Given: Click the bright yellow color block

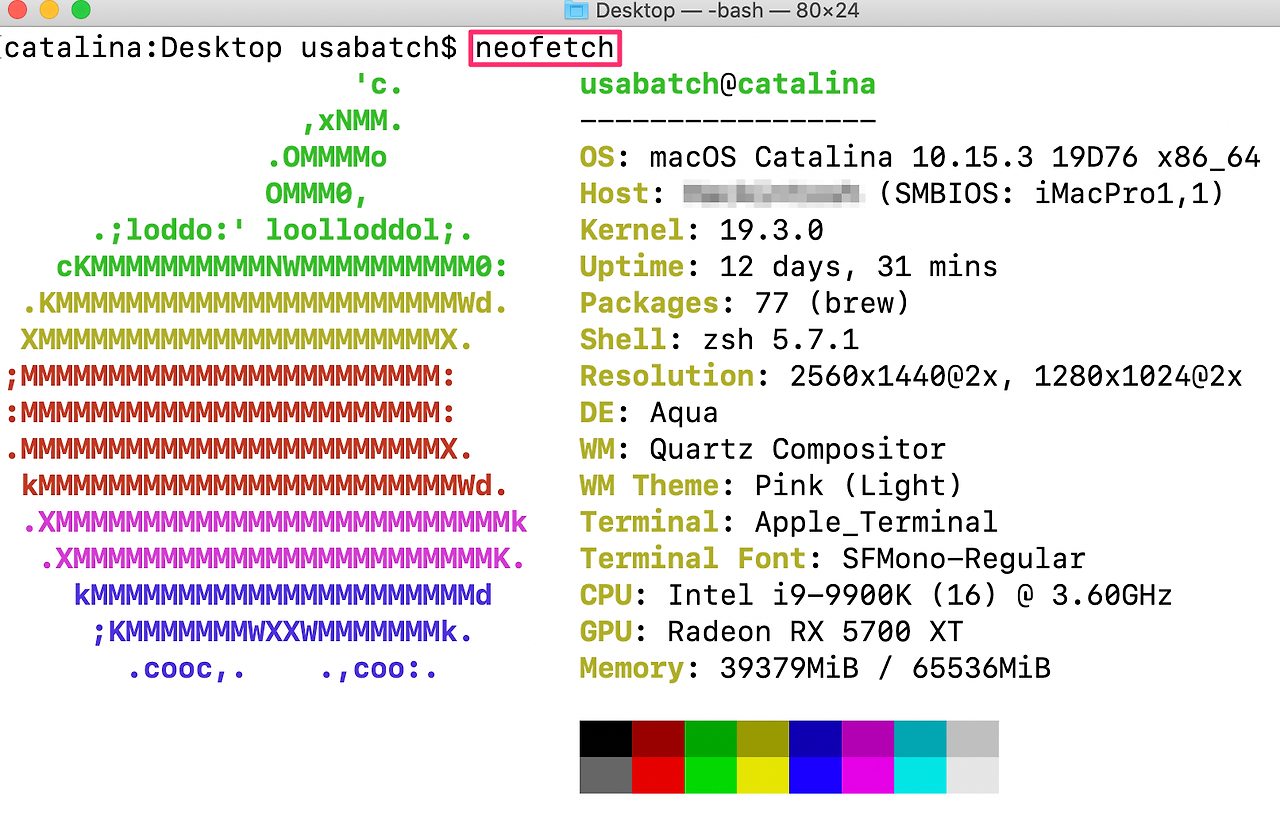Looking at the screenshot, I should 763,775.
